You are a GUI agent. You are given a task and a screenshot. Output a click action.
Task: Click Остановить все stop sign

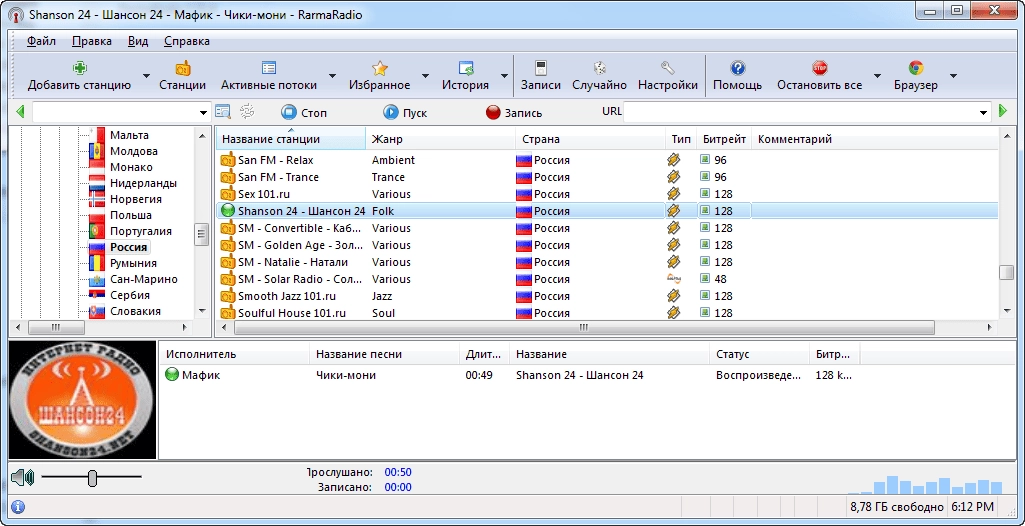tap(820, 67)
